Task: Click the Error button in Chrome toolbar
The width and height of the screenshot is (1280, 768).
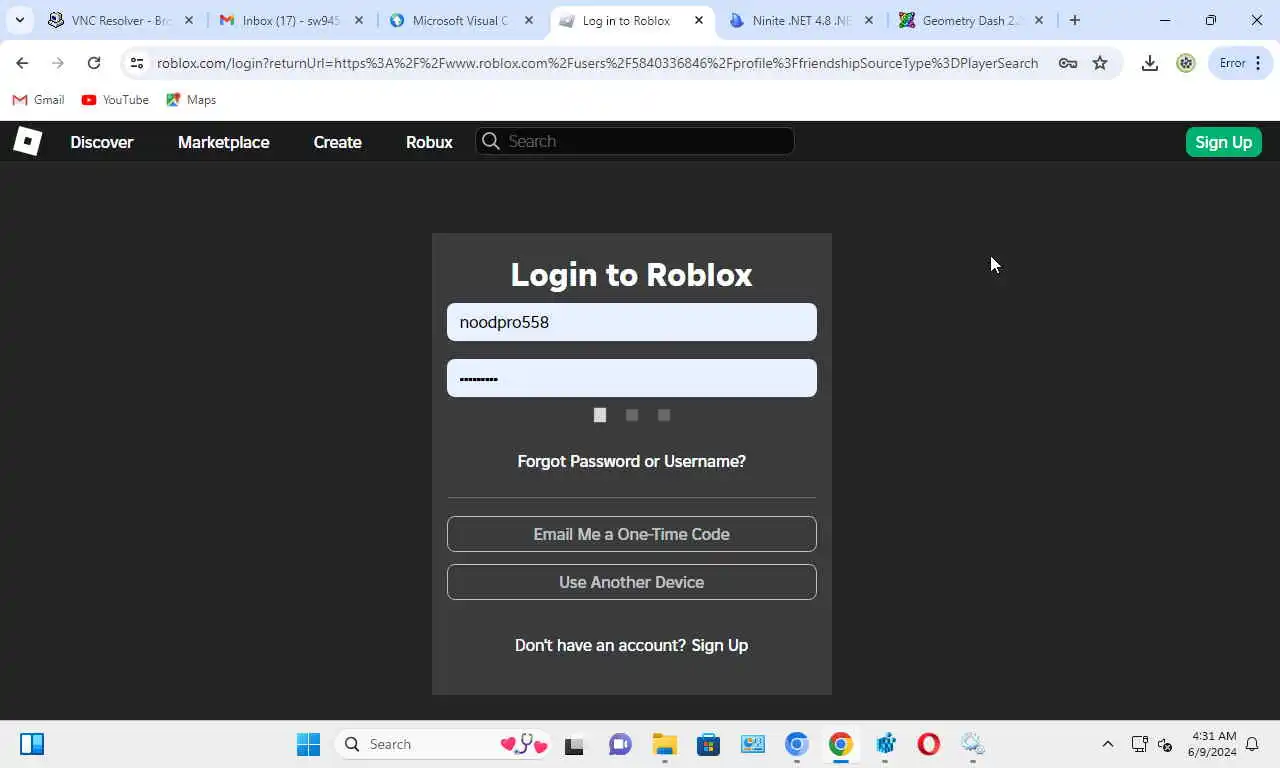Action: [x=1240, y=63]
